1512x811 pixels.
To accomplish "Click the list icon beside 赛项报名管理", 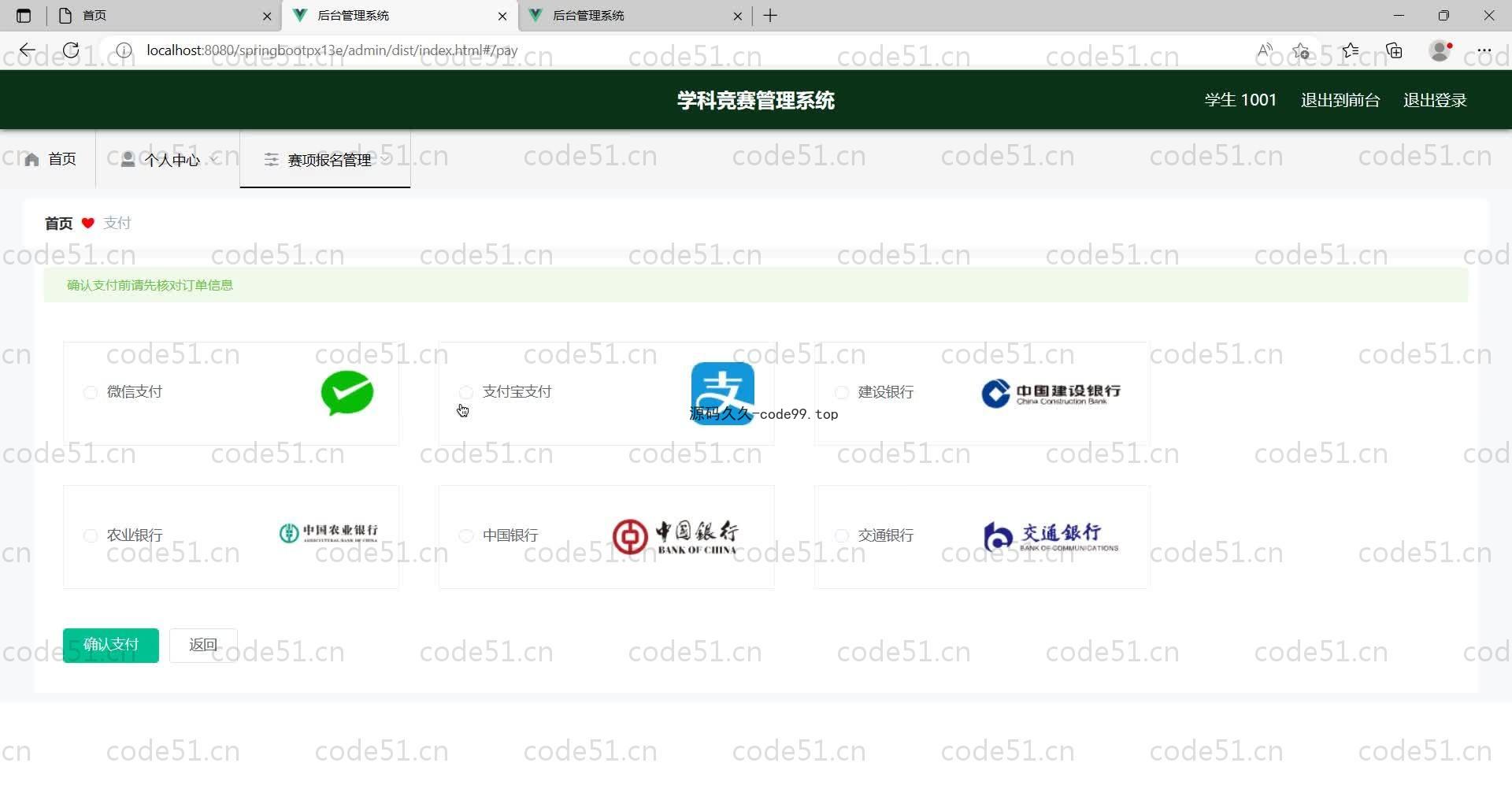I will 271,160.
